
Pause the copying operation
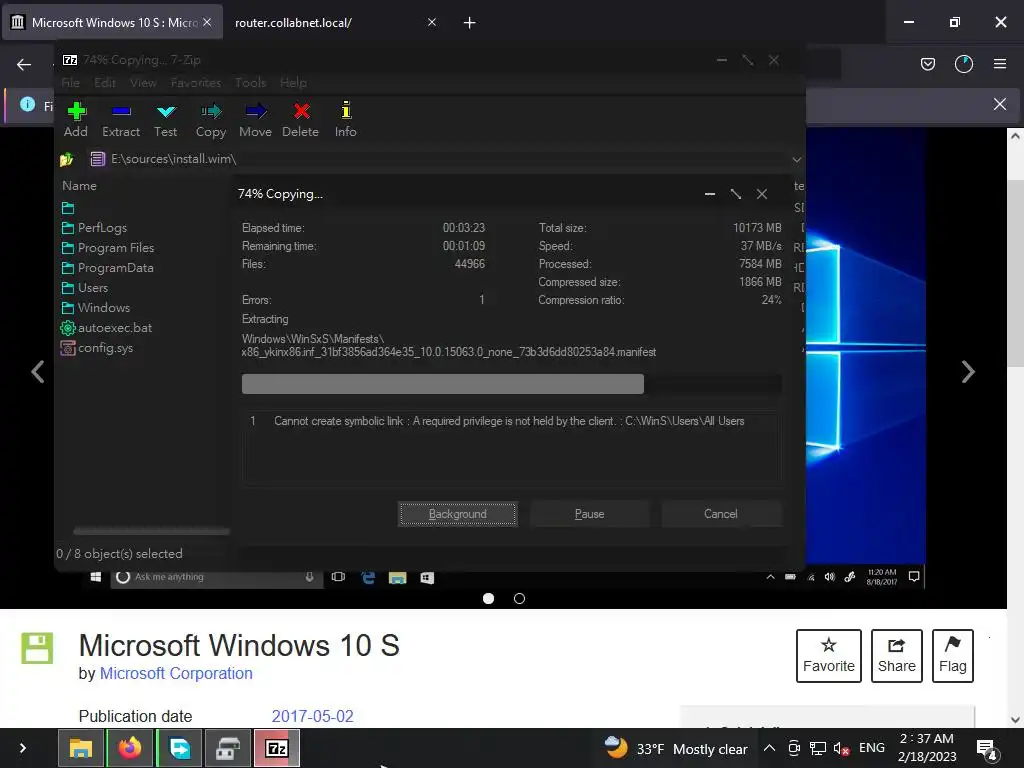click(590, 514)
